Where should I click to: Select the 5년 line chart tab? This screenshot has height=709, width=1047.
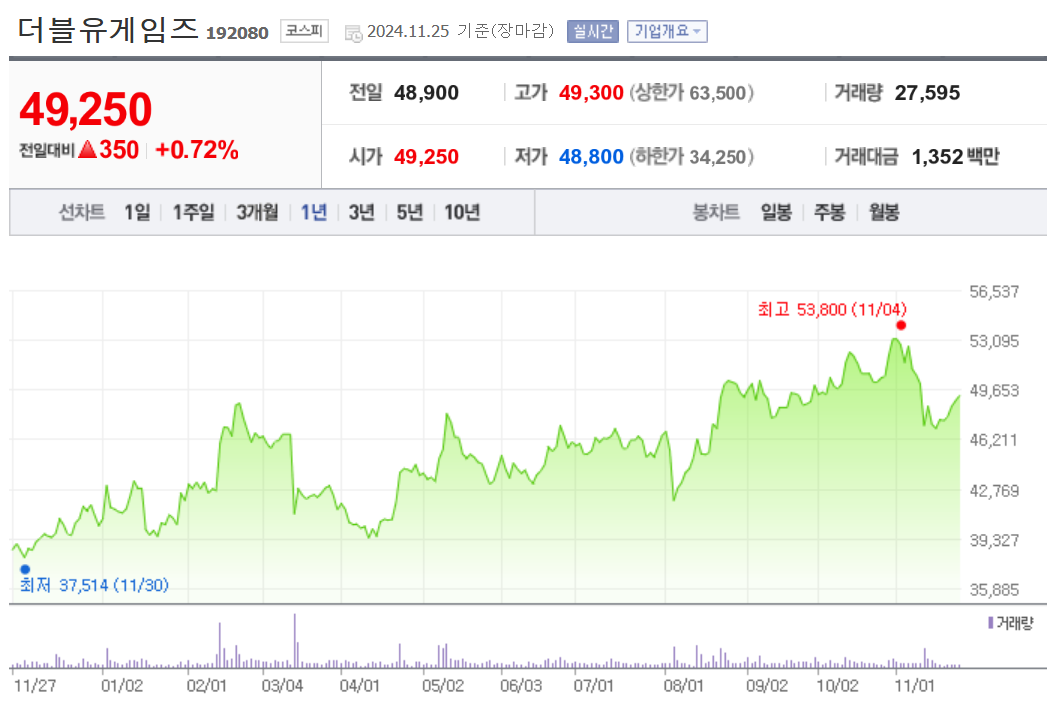coord(410,212)
